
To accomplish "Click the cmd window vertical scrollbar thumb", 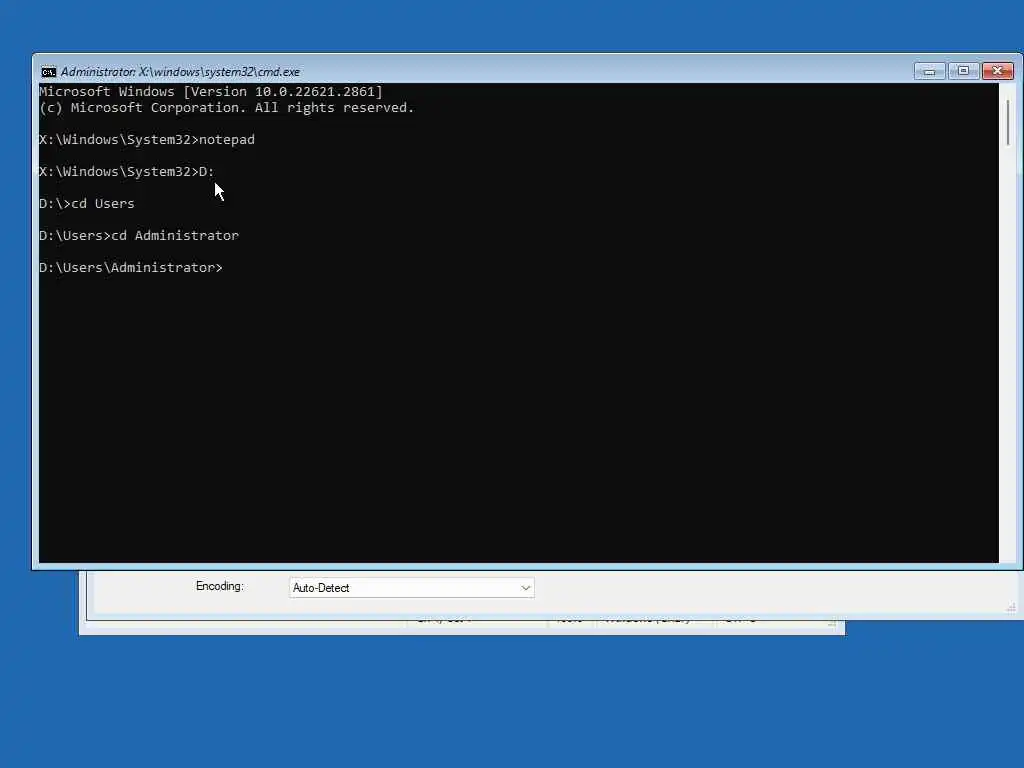I will pos(1008,123).
